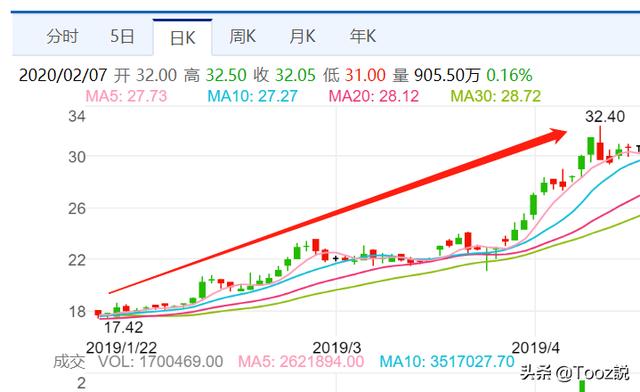Click the MA5: 27.73 indicator label
The width and height of the screenshot is (640, 392).
126,96
